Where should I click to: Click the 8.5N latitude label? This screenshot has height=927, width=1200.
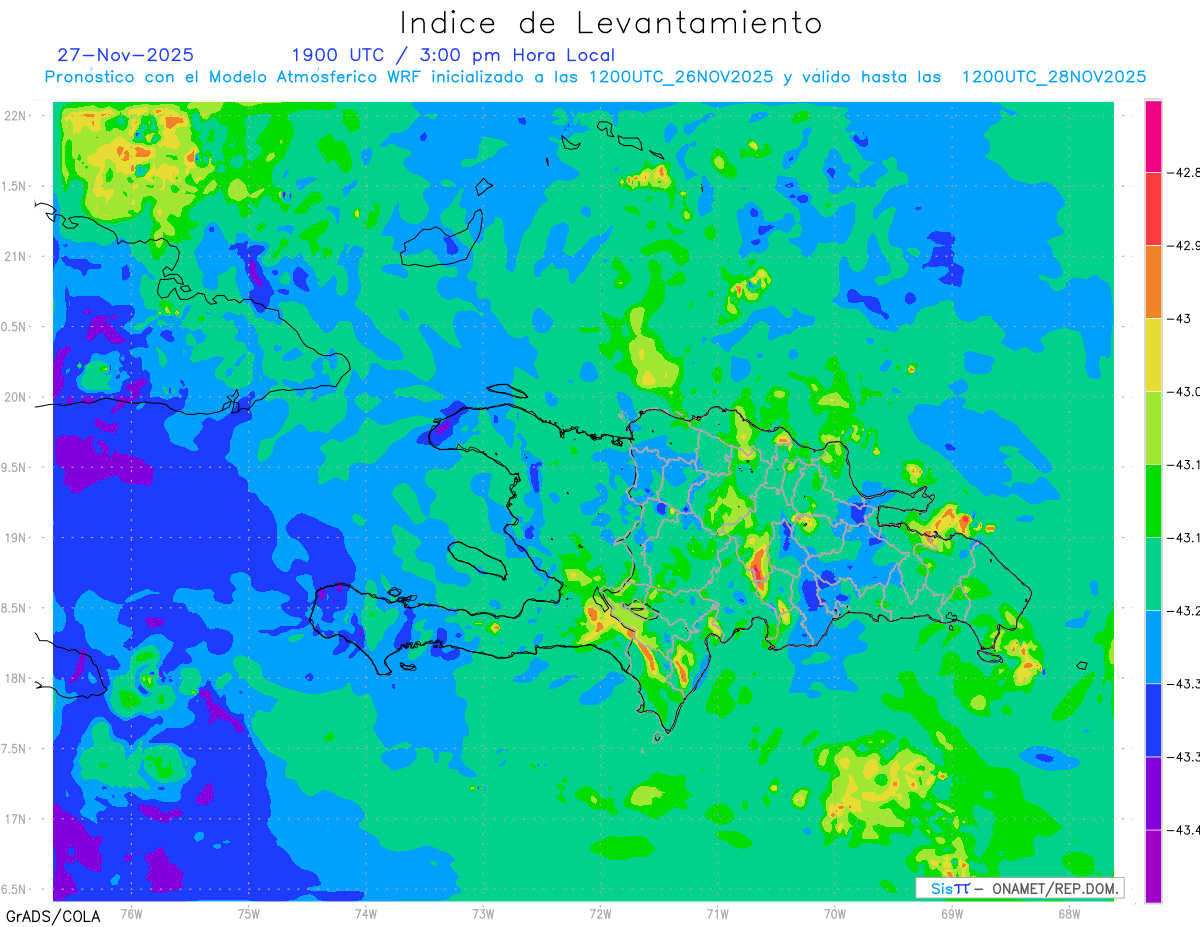pyautogui.click(x=14, y=608)
